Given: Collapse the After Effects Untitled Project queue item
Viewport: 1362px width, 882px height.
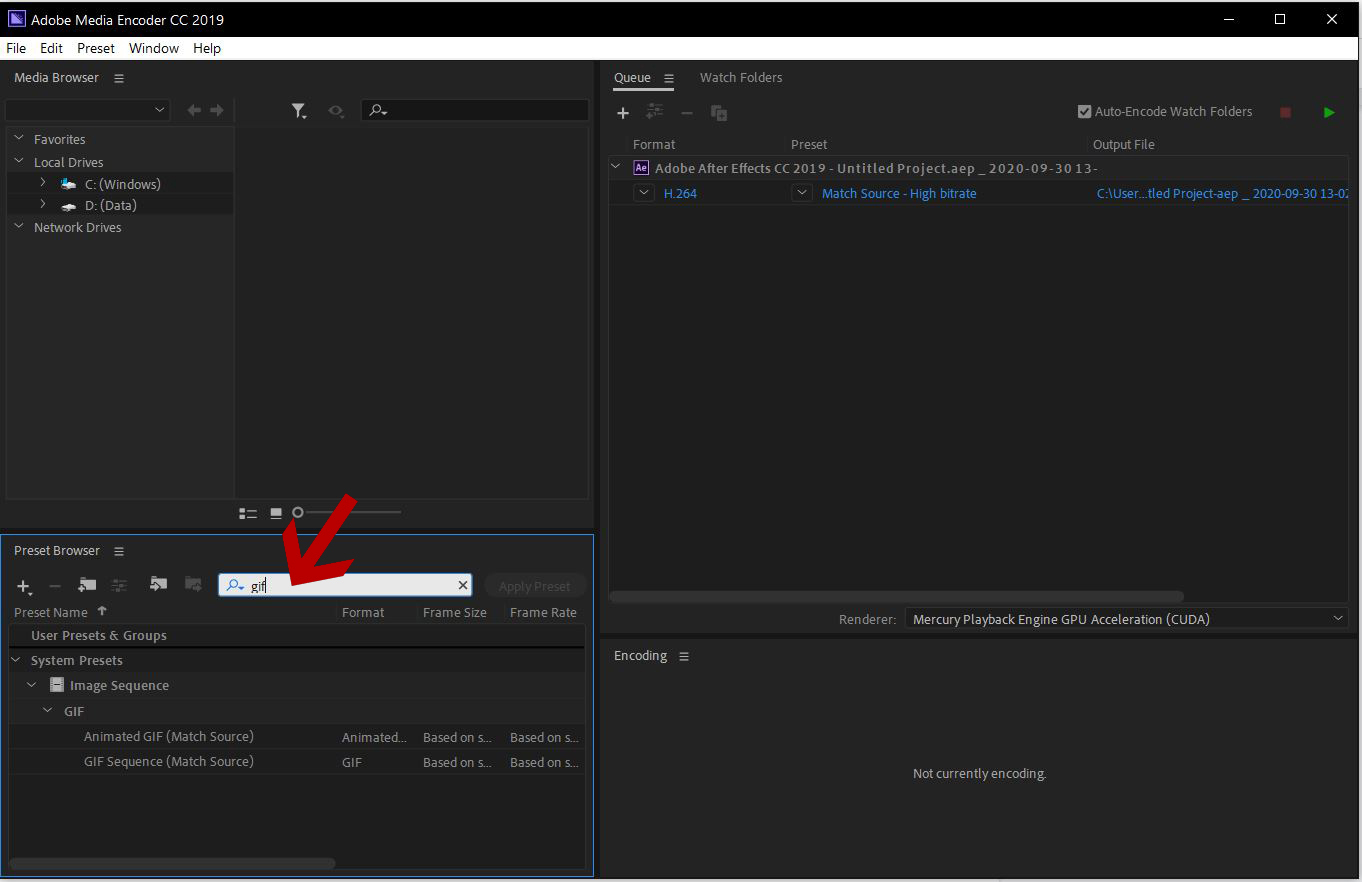Looking at the screenshot, I should [x=616, y=167].
